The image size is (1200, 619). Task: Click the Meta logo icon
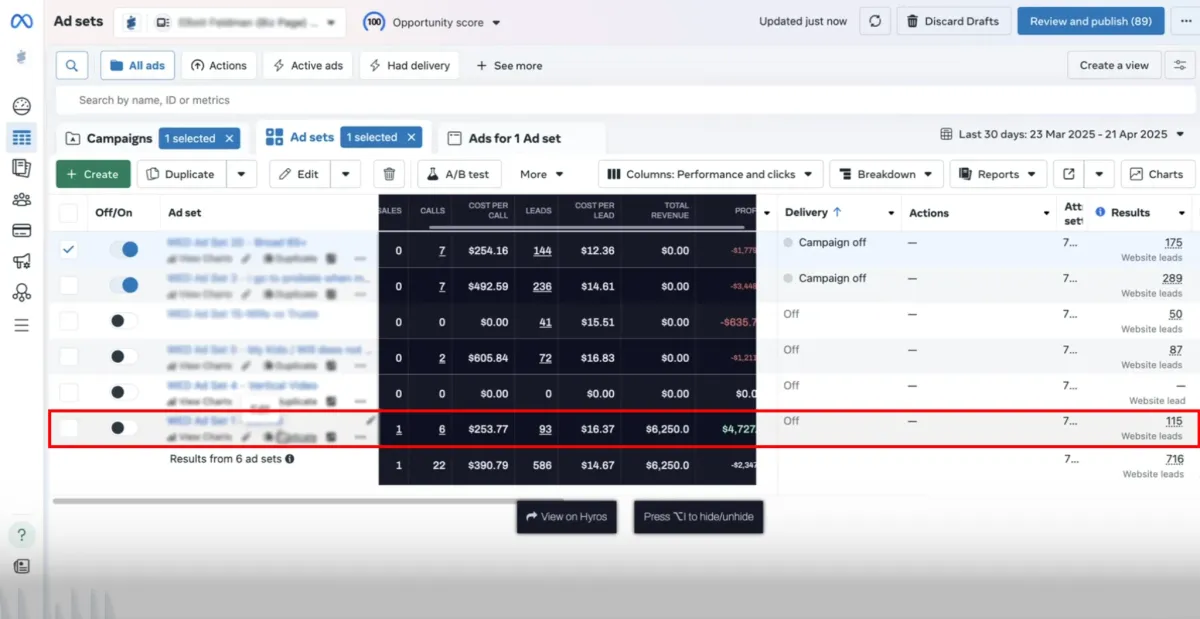(21, 21)
